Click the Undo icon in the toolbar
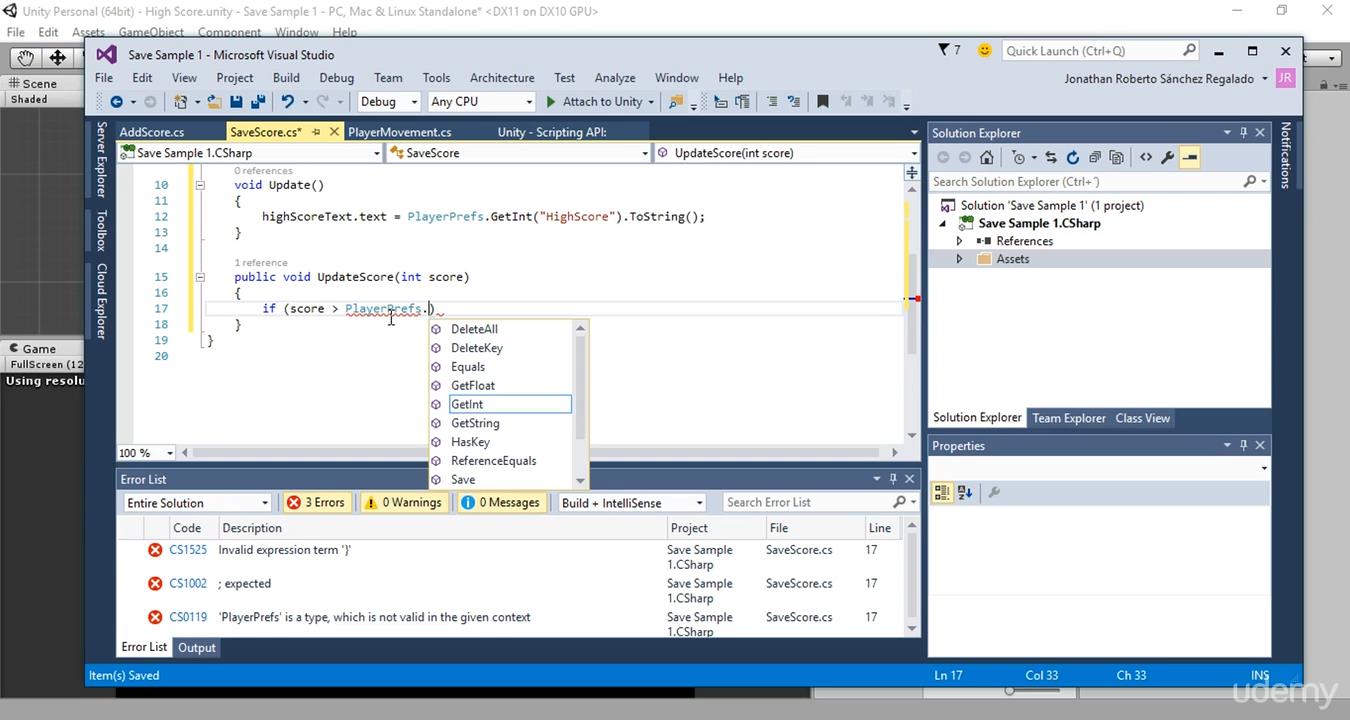This screenshot has width=1350, height=720. click(x=289, y=101)
